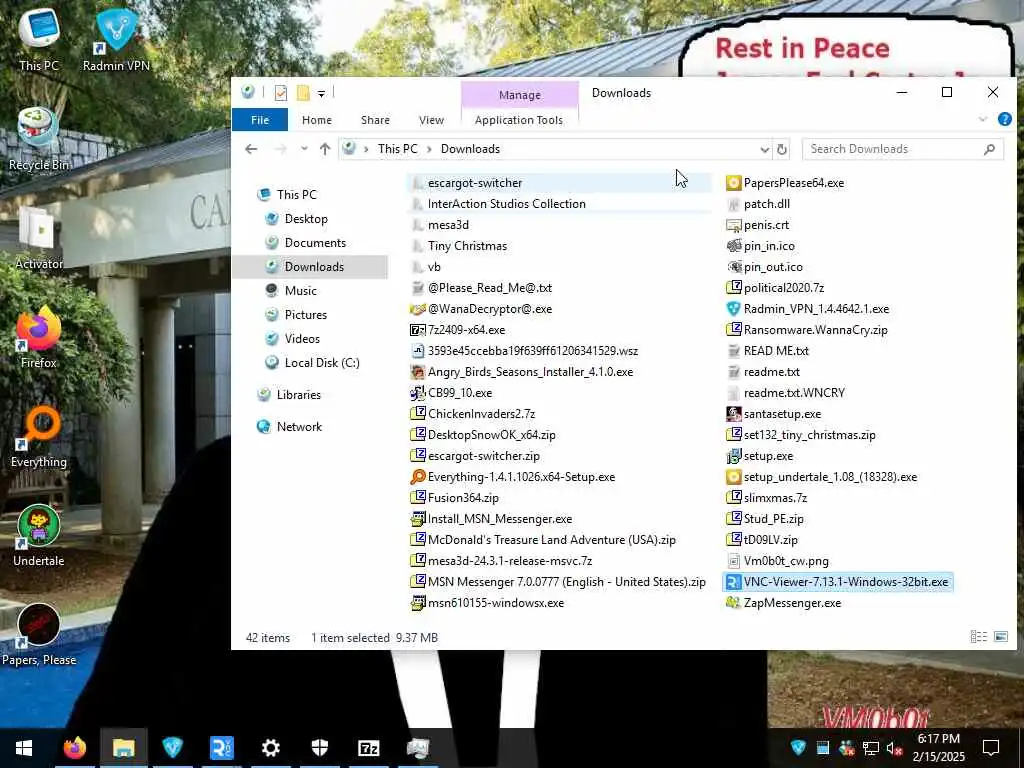
Task: Select the Firefox desktop shortcut
Action: [x=39, y=338]
